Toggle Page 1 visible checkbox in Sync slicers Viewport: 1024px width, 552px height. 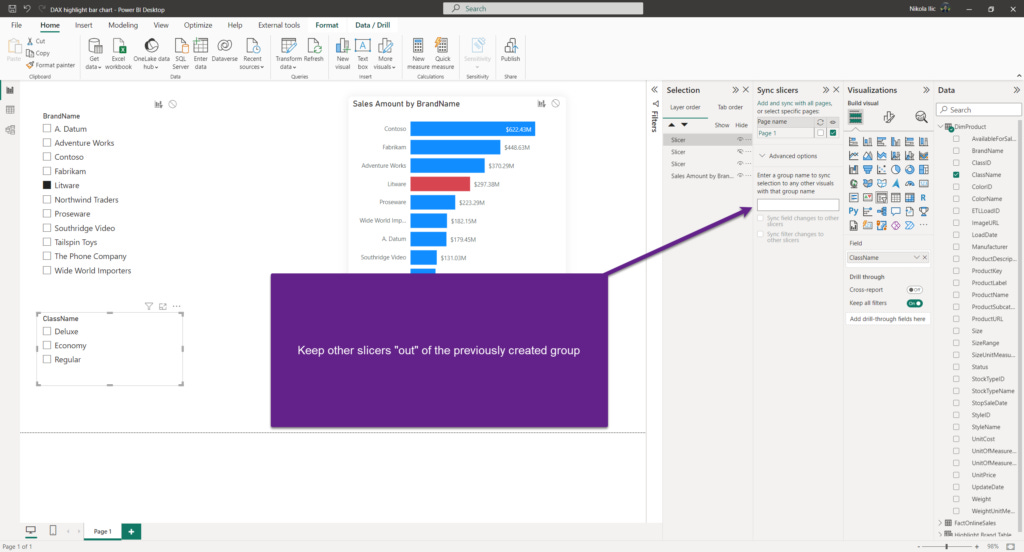(x=833, y=133)
